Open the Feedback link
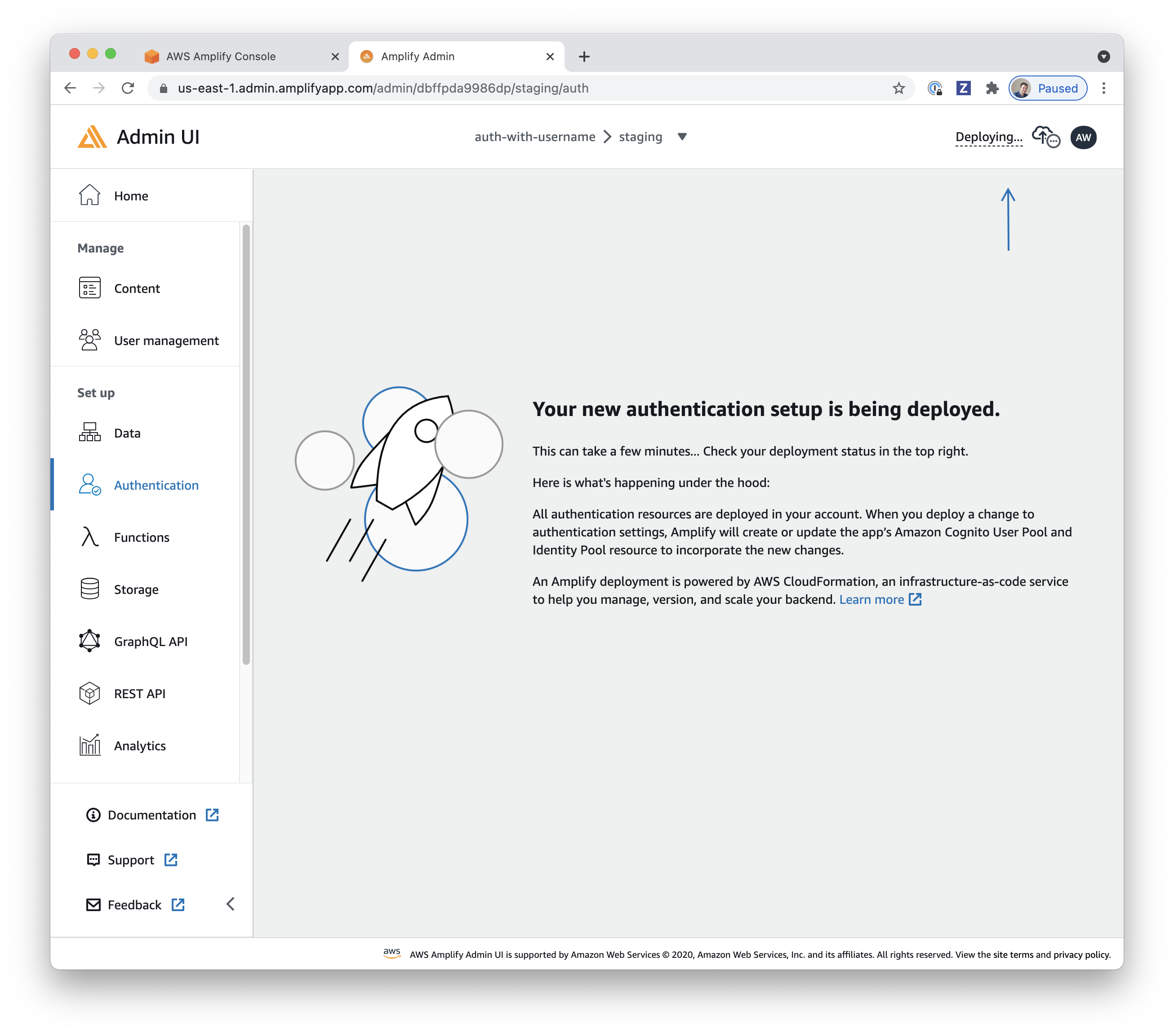Viewport: 1174px width, 1036px height. pos(134,904)
